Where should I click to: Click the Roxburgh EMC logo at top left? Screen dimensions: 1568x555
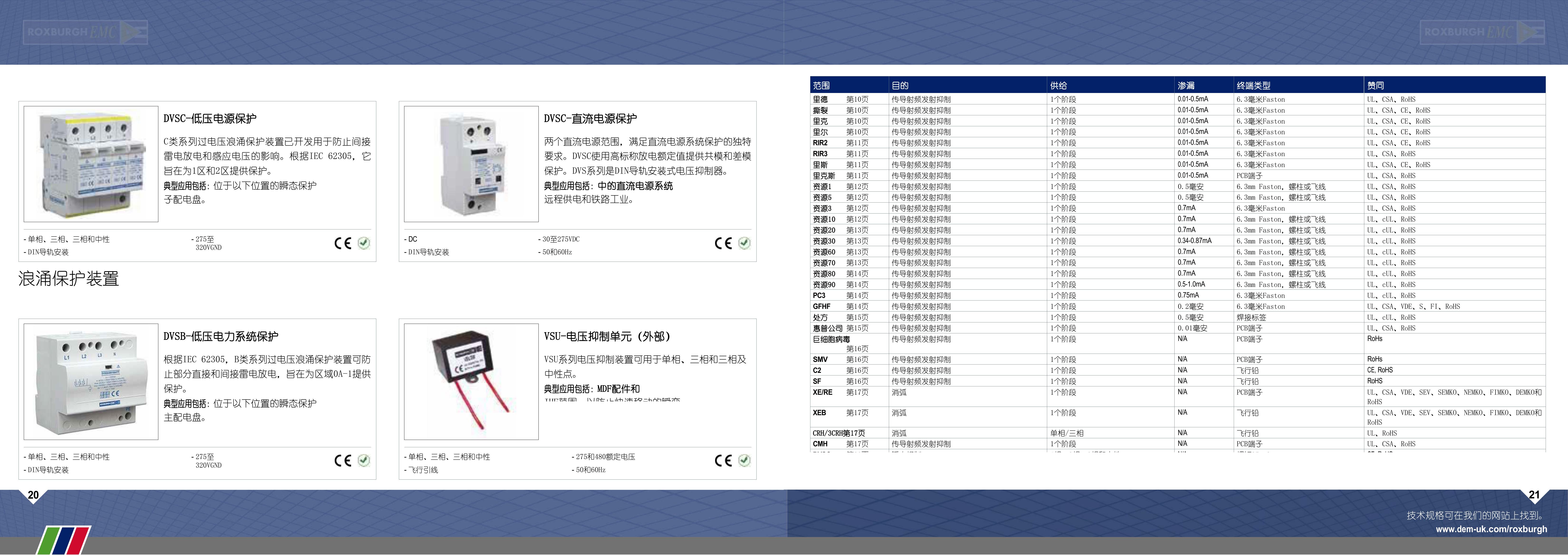[x=85, y=32]
